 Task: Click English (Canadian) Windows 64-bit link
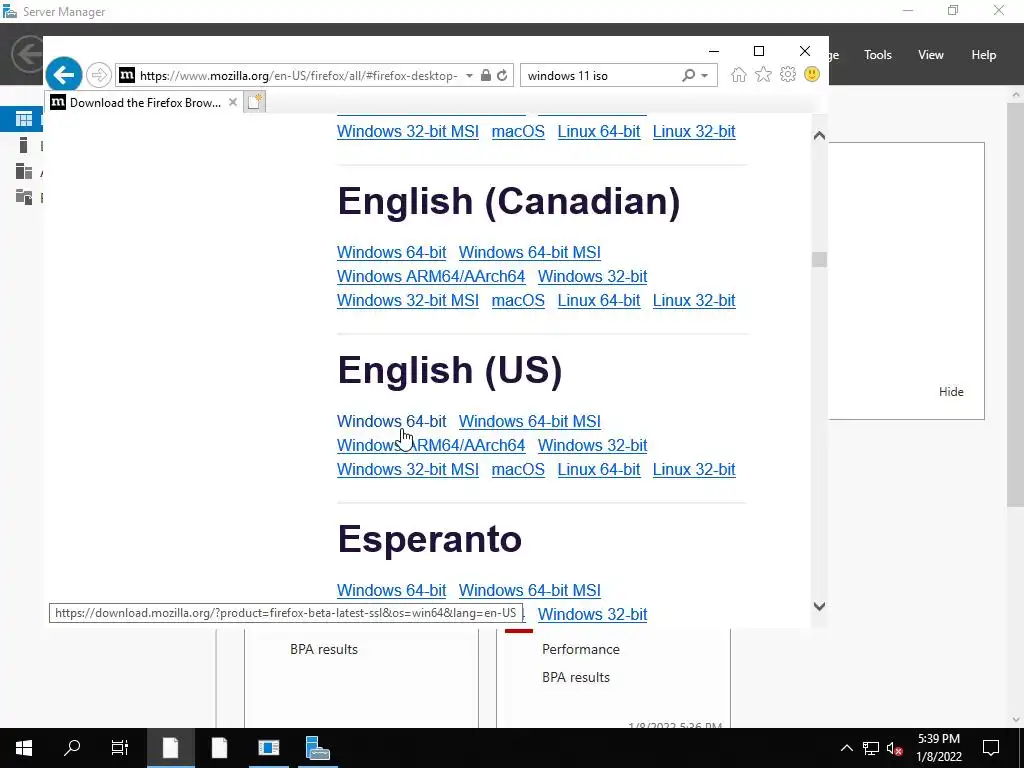pos(391,252)
